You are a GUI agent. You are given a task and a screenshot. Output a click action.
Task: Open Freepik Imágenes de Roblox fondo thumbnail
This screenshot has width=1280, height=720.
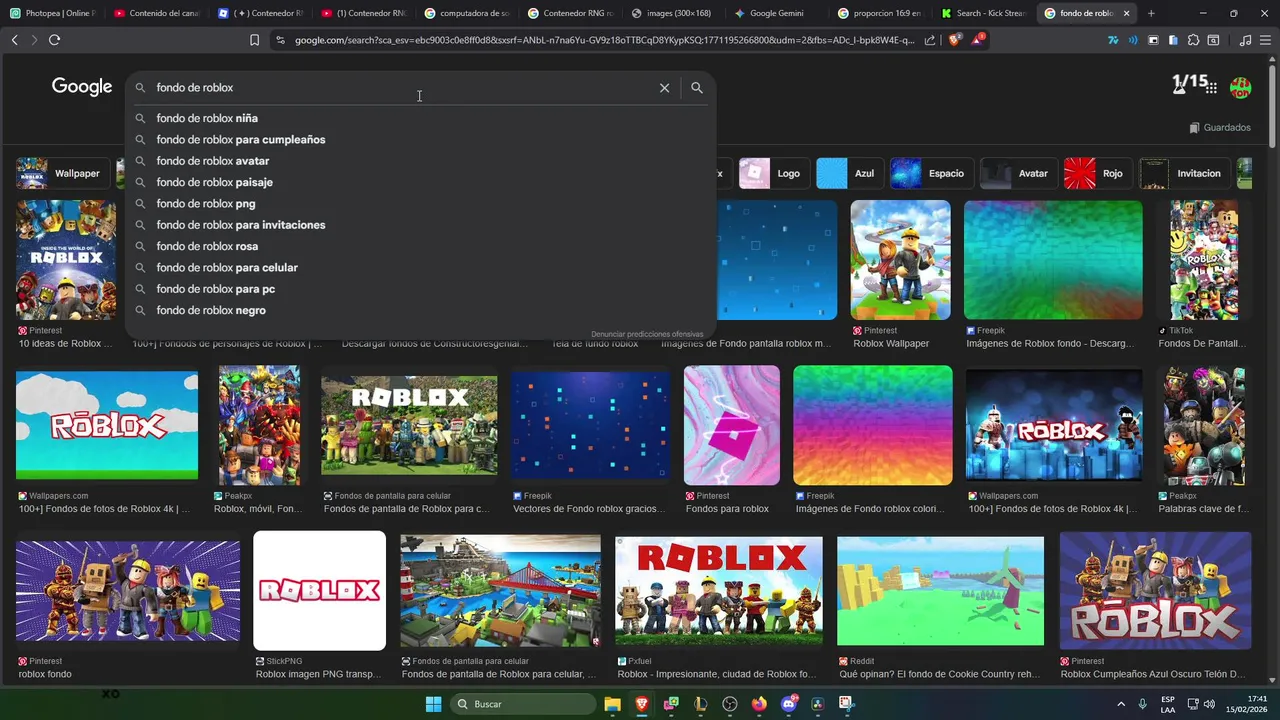point(1053,260)
